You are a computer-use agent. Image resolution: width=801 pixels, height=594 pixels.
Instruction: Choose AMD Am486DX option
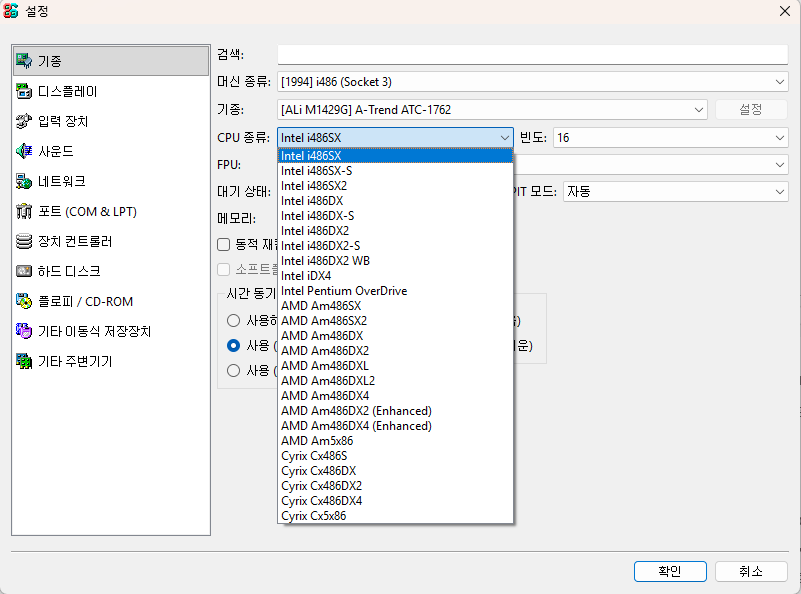pos(395,336)
